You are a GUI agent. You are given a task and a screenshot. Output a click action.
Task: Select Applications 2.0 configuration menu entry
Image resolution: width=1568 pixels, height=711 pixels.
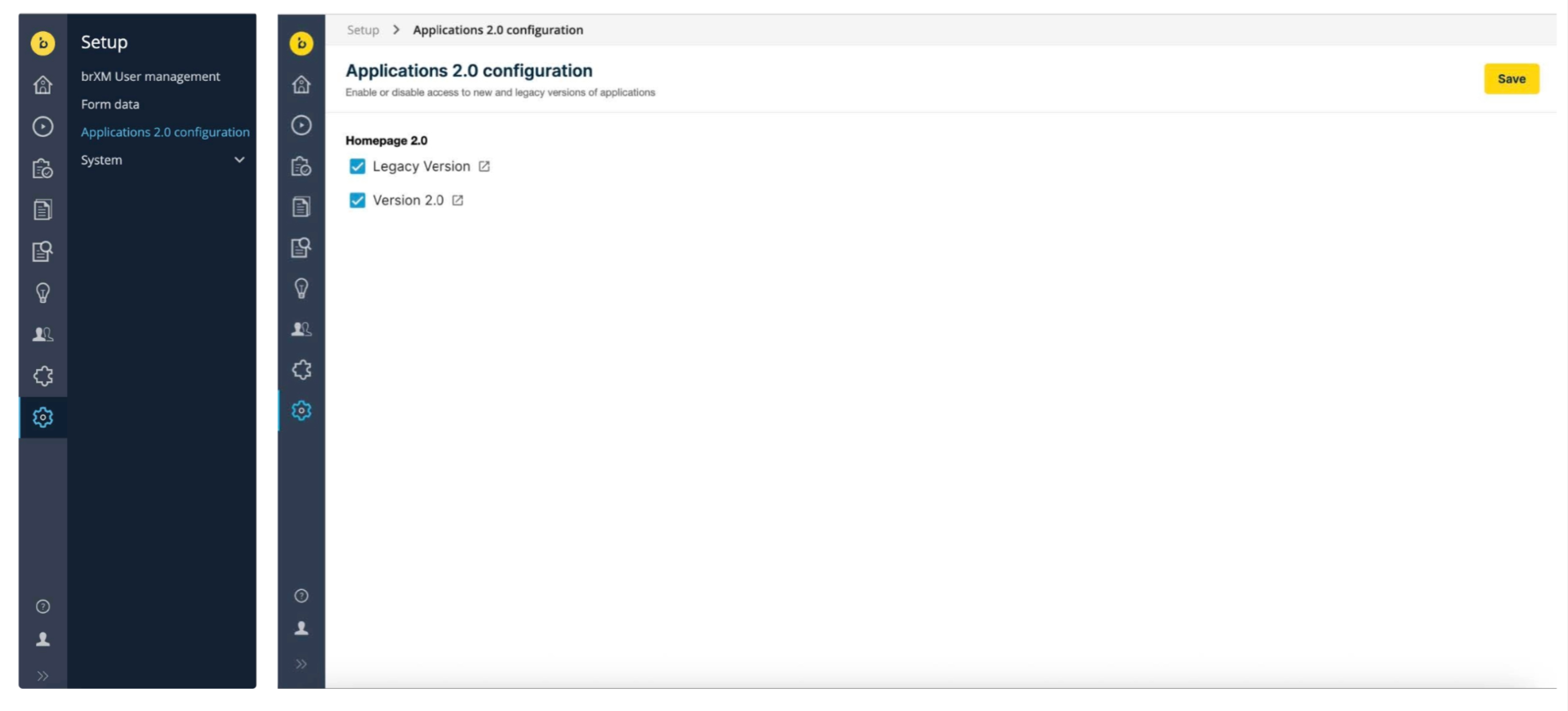[165, 132]
